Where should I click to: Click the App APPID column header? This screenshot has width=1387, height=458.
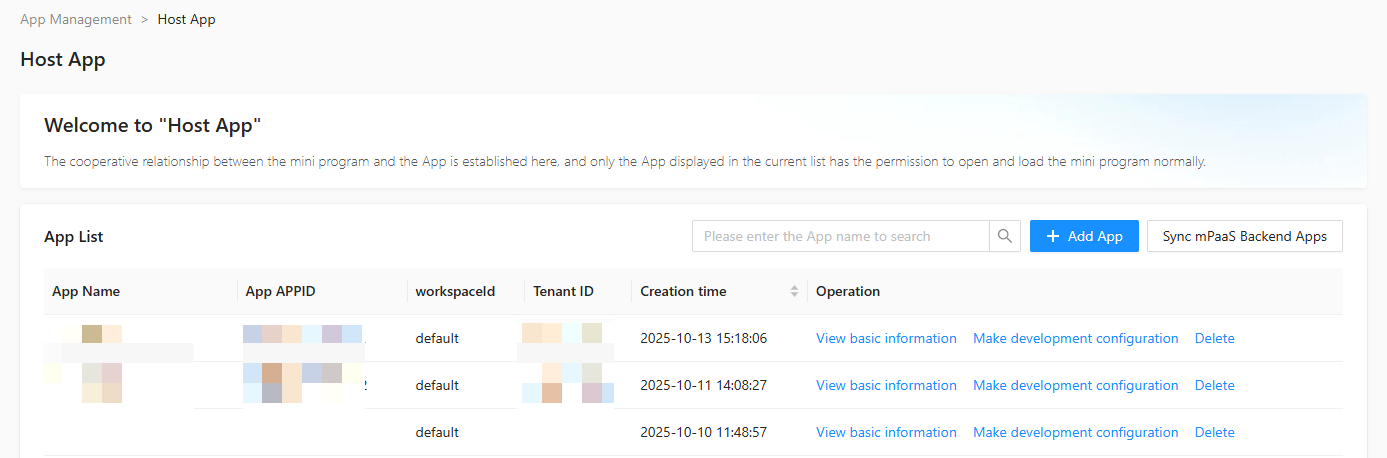281,291
